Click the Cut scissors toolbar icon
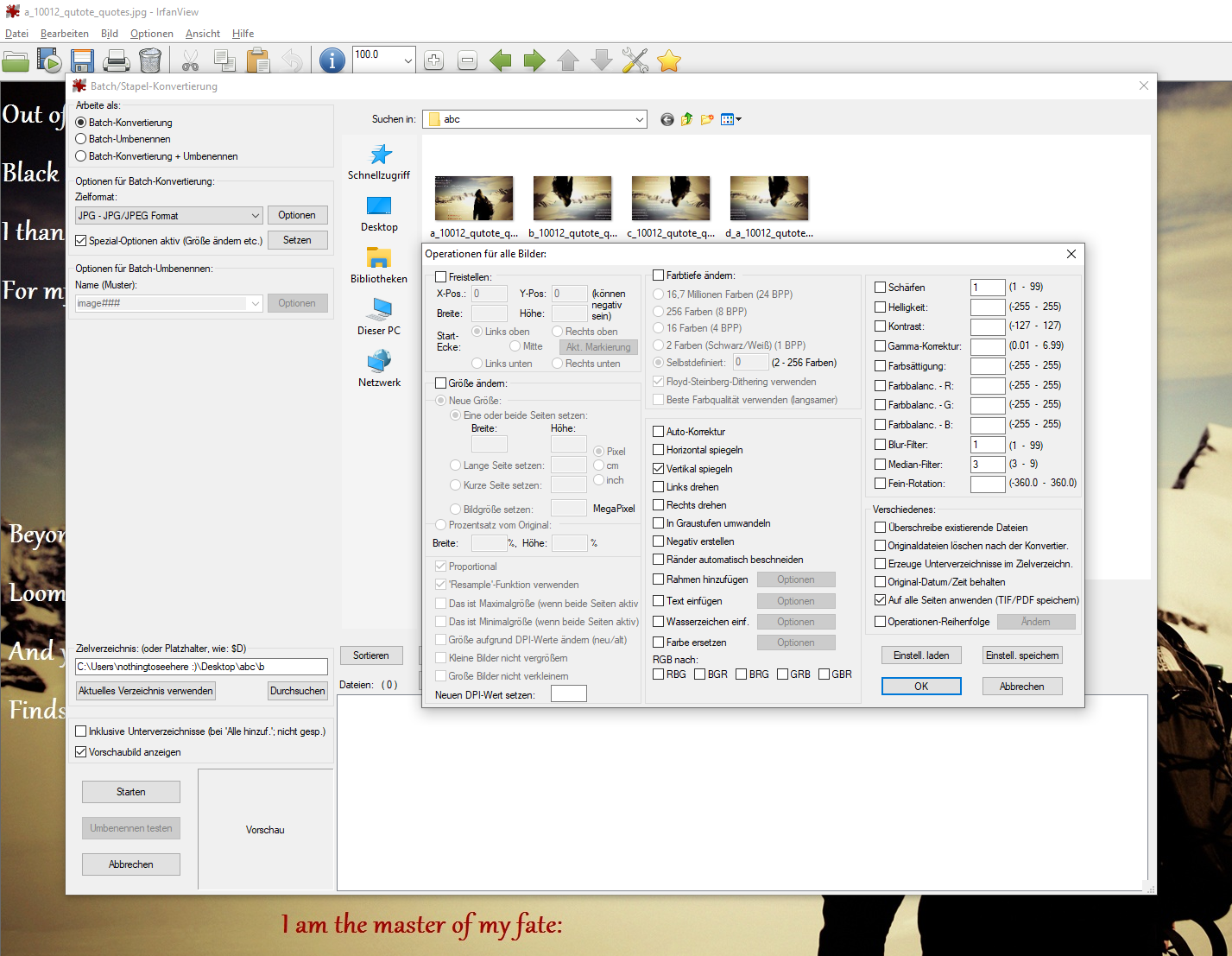Viewport: 1232px width, 956px height. click(191, 60)
